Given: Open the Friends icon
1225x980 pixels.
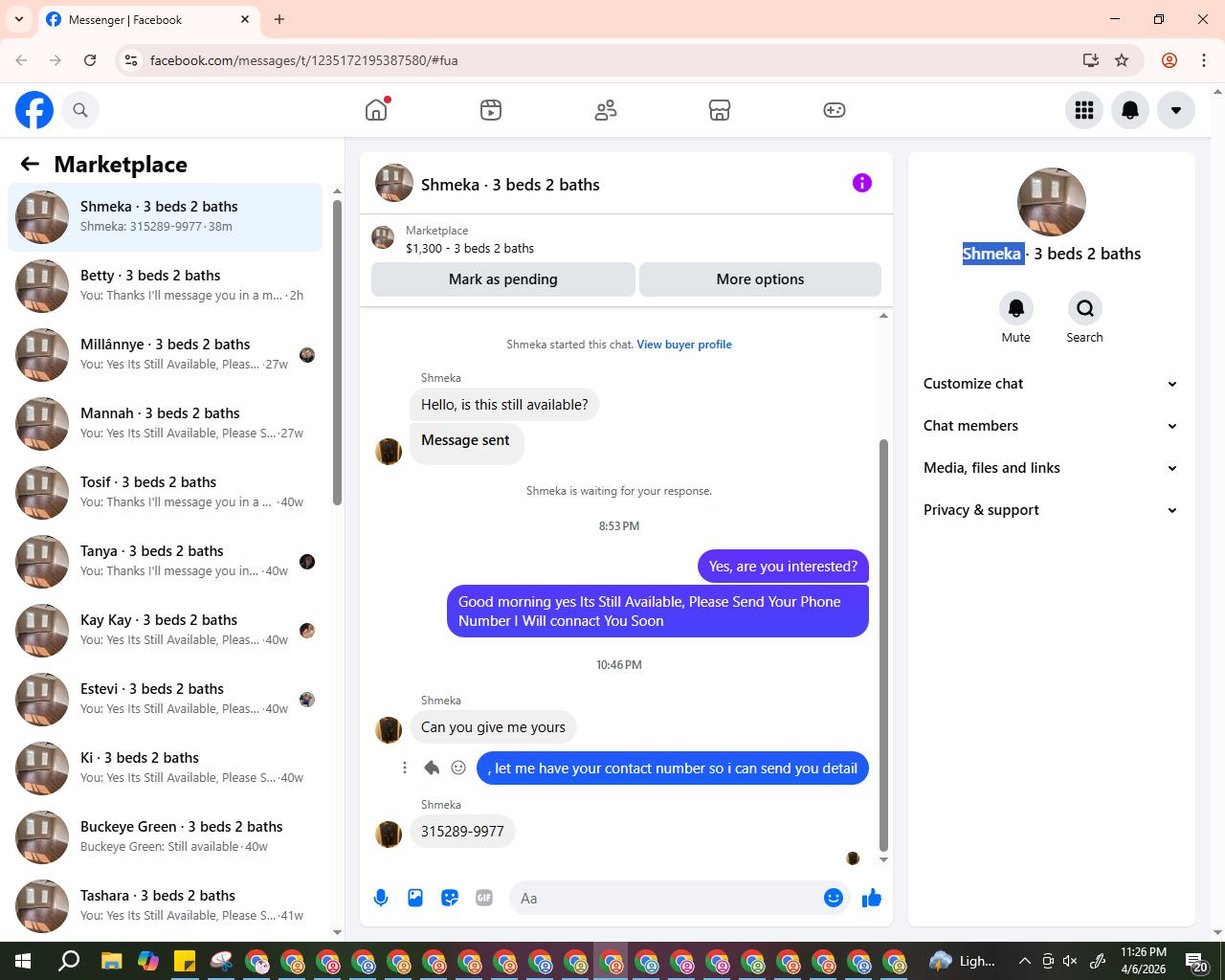Looking at the screenshot, I should 606,110.
